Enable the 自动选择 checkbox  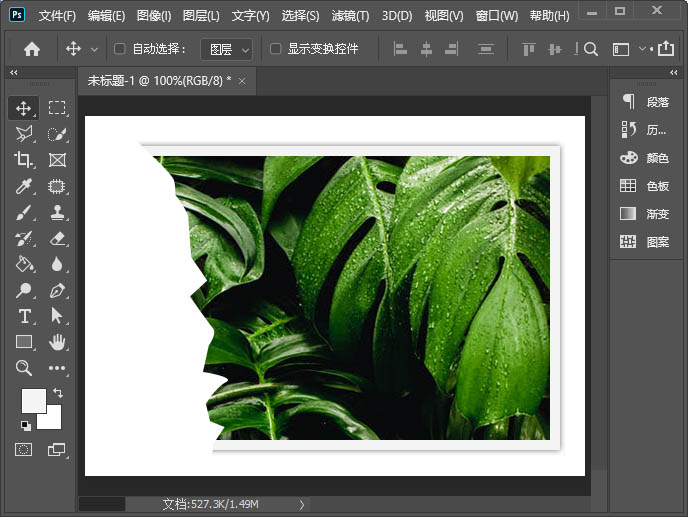point(120,49)
